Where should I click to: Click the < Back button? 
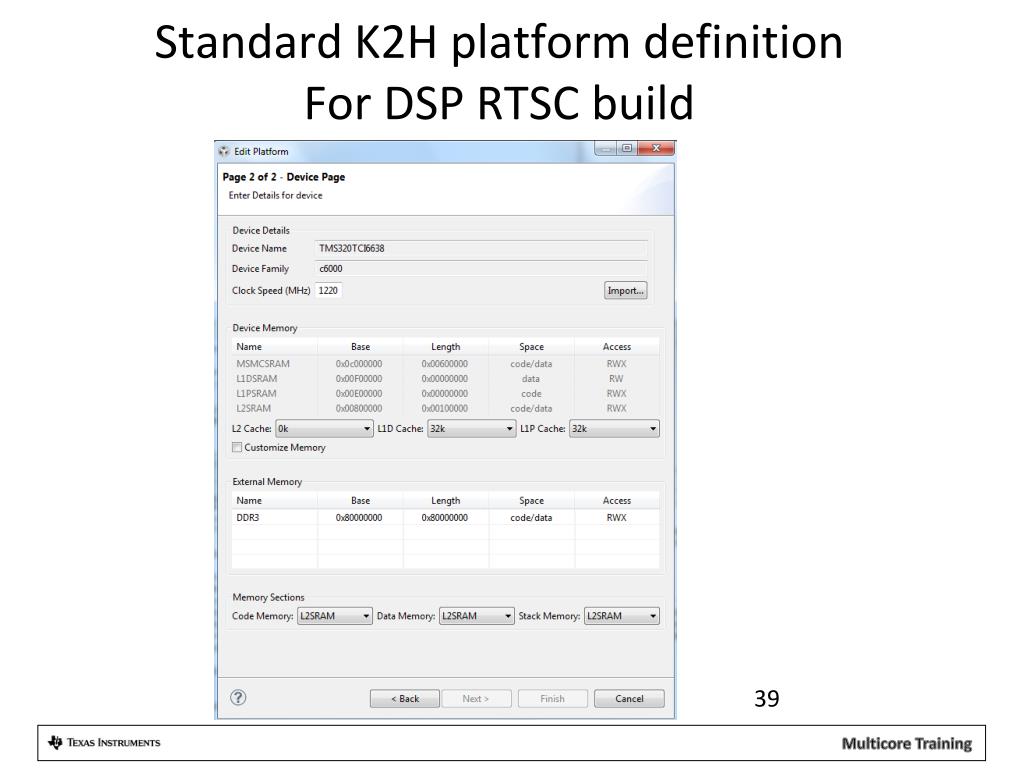[x=405, y=699]
